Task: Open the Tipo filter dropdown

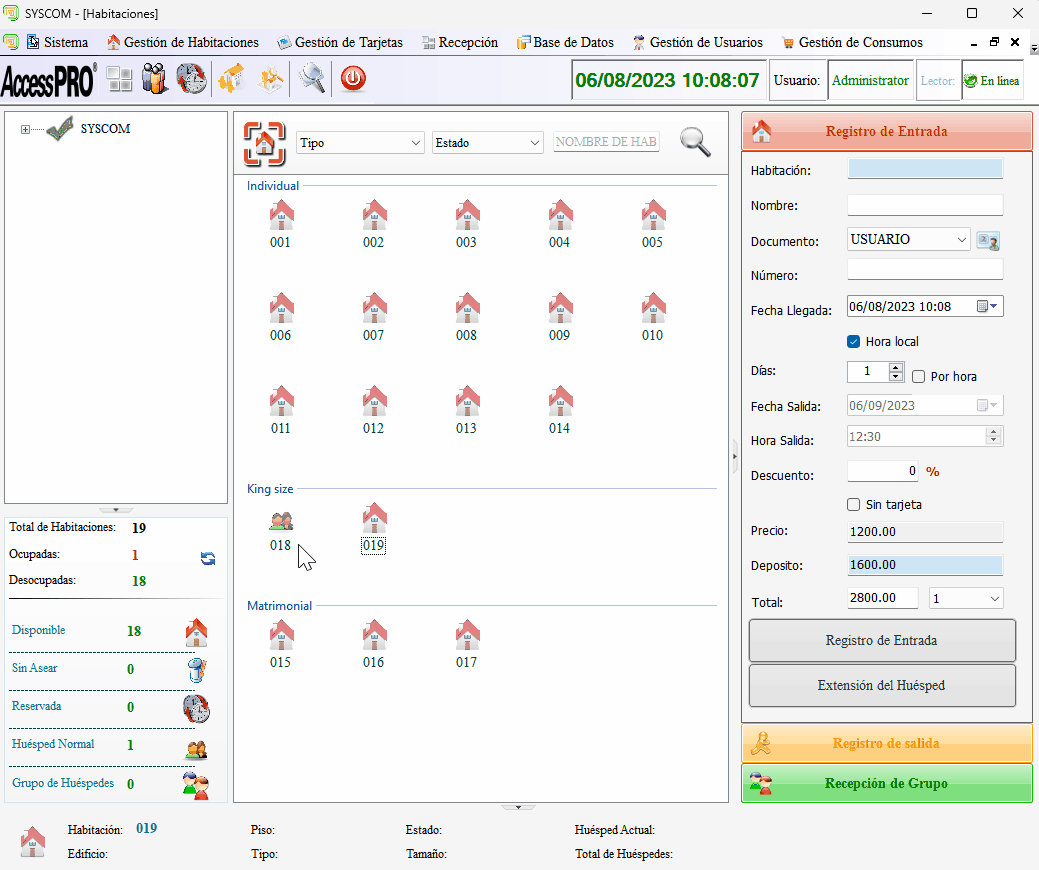Action: point(360,143)
